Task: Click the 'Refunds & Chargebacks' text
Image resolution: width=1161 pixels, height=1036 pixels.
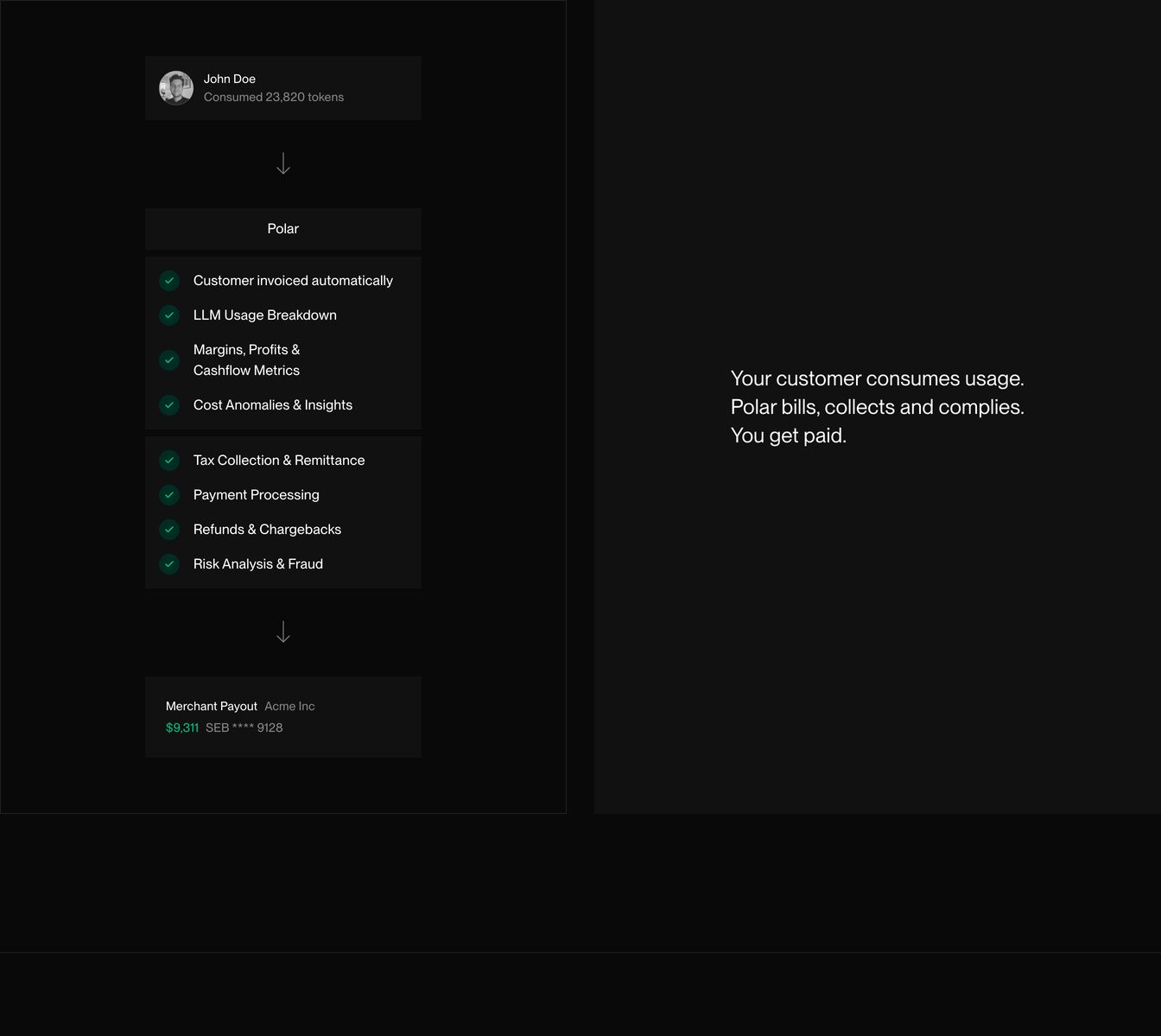Action: [267, 530]
